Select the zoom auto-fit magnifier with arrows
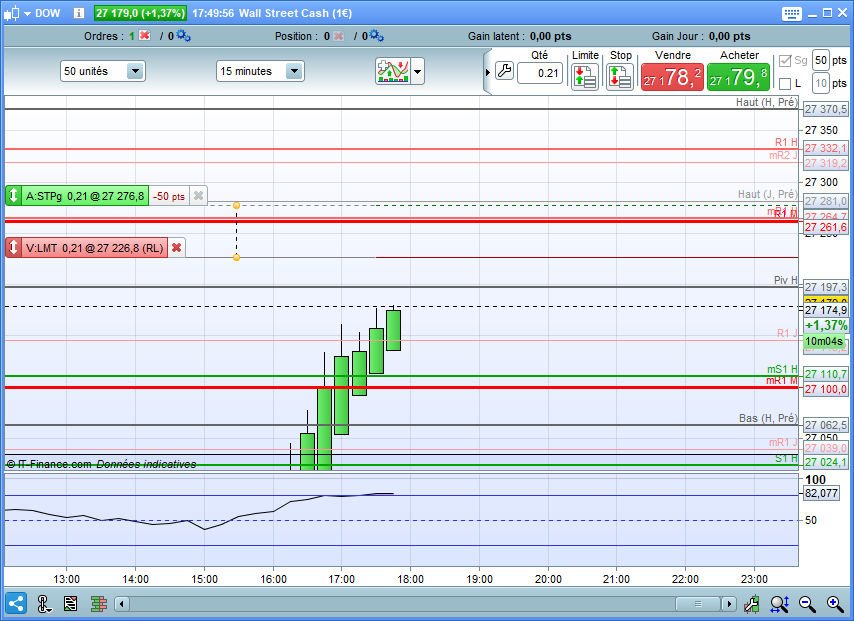The height and width of the screenshot is (621, 854). pos(779,604)
